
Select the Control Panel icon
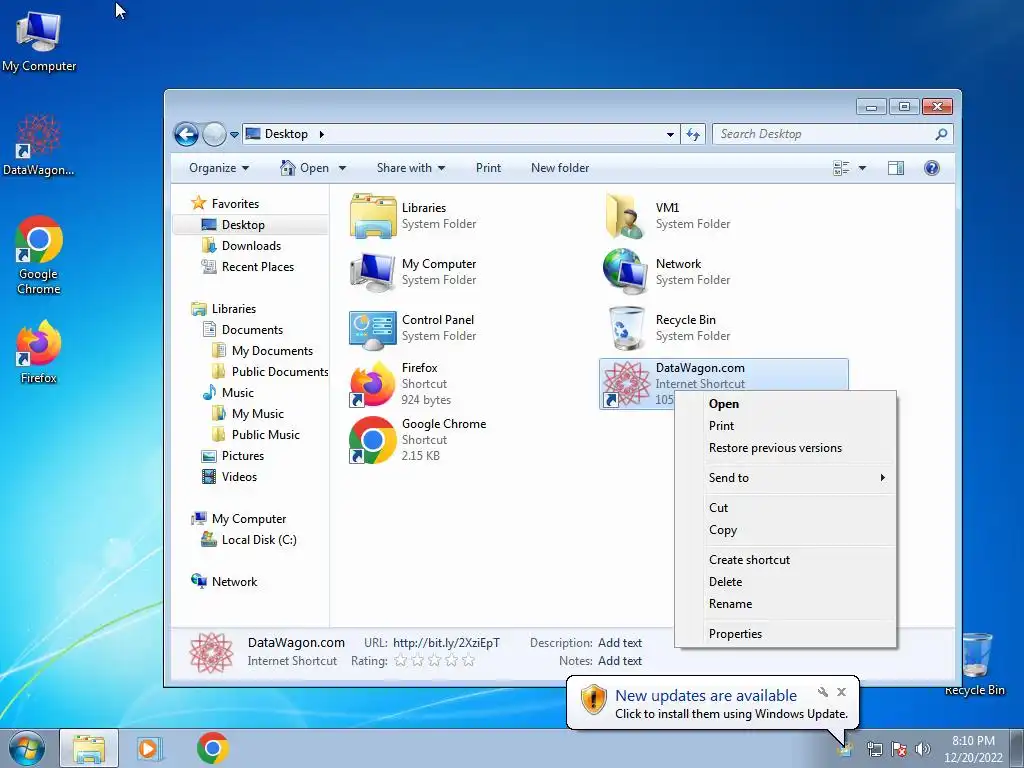pos(373,328)
